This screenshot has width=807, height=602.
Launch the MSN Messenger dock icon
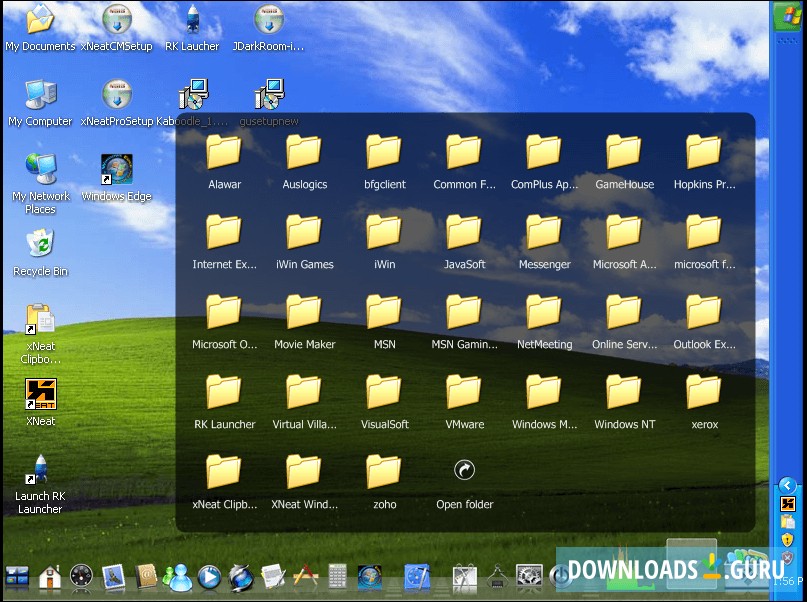click(178, 577)
